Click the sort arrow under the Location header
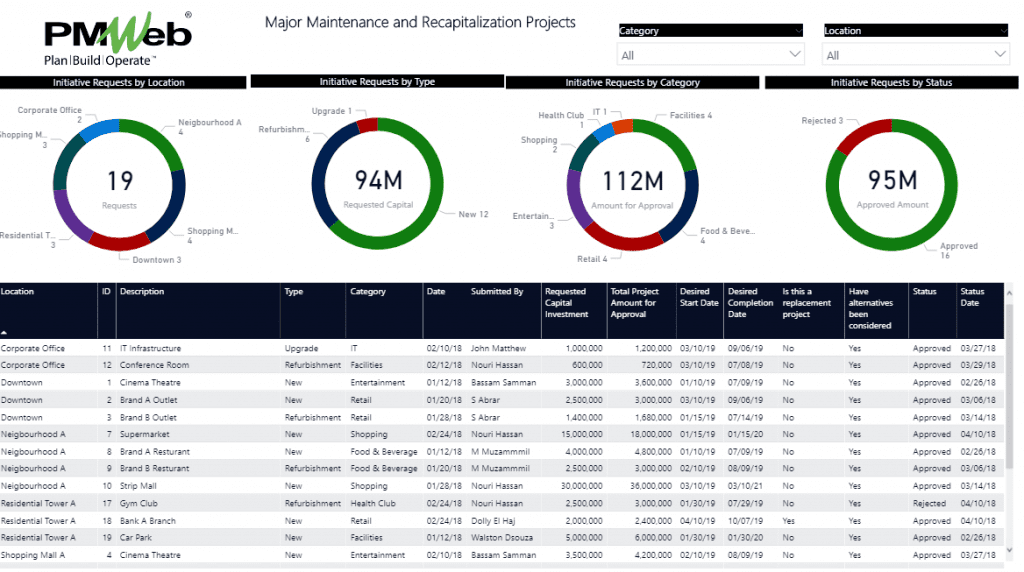The image size is (1024, 572). pos(4,332)
